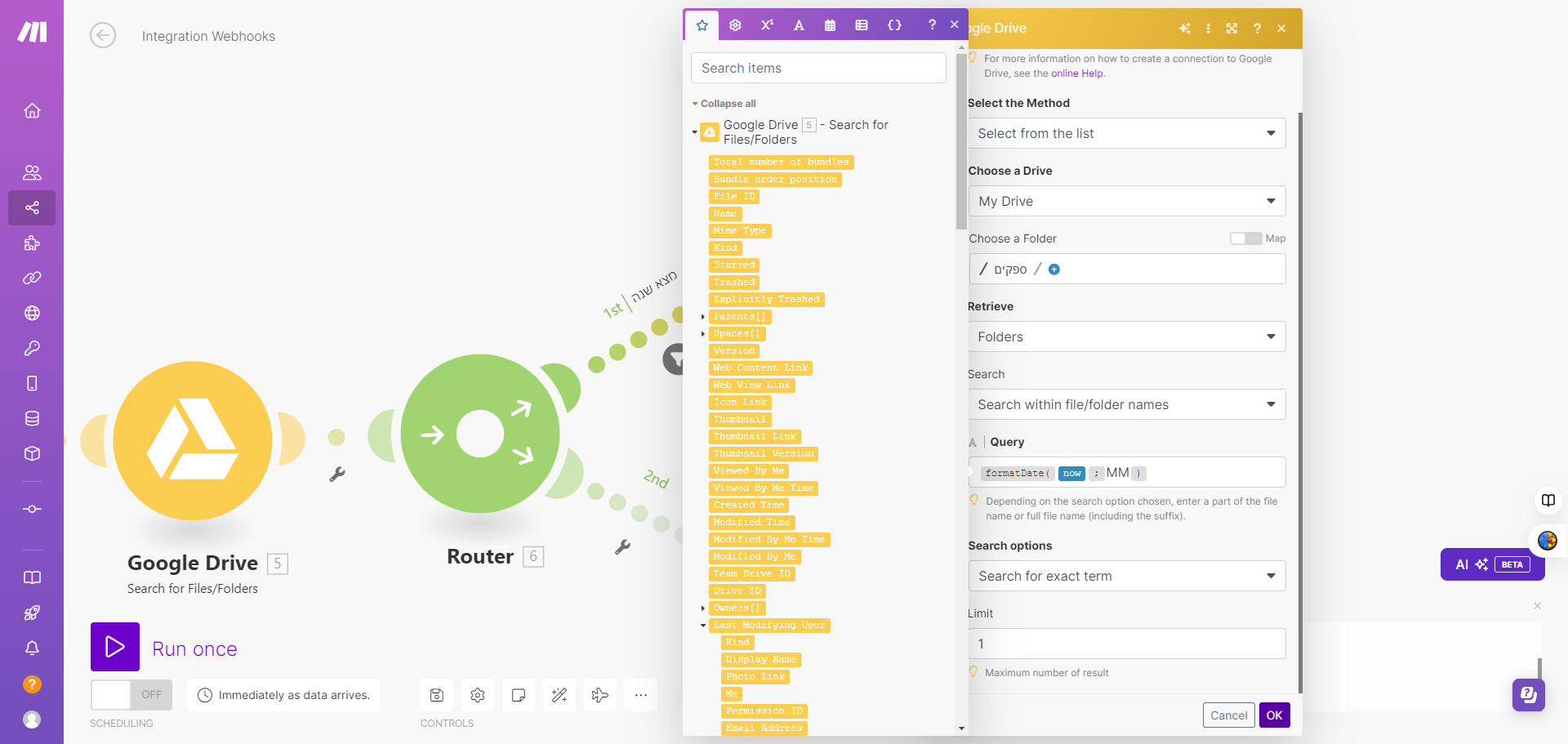Viewport: 1568px width, 744px height.
Task: Expand the Parents[] item
Action: [702, 317]
